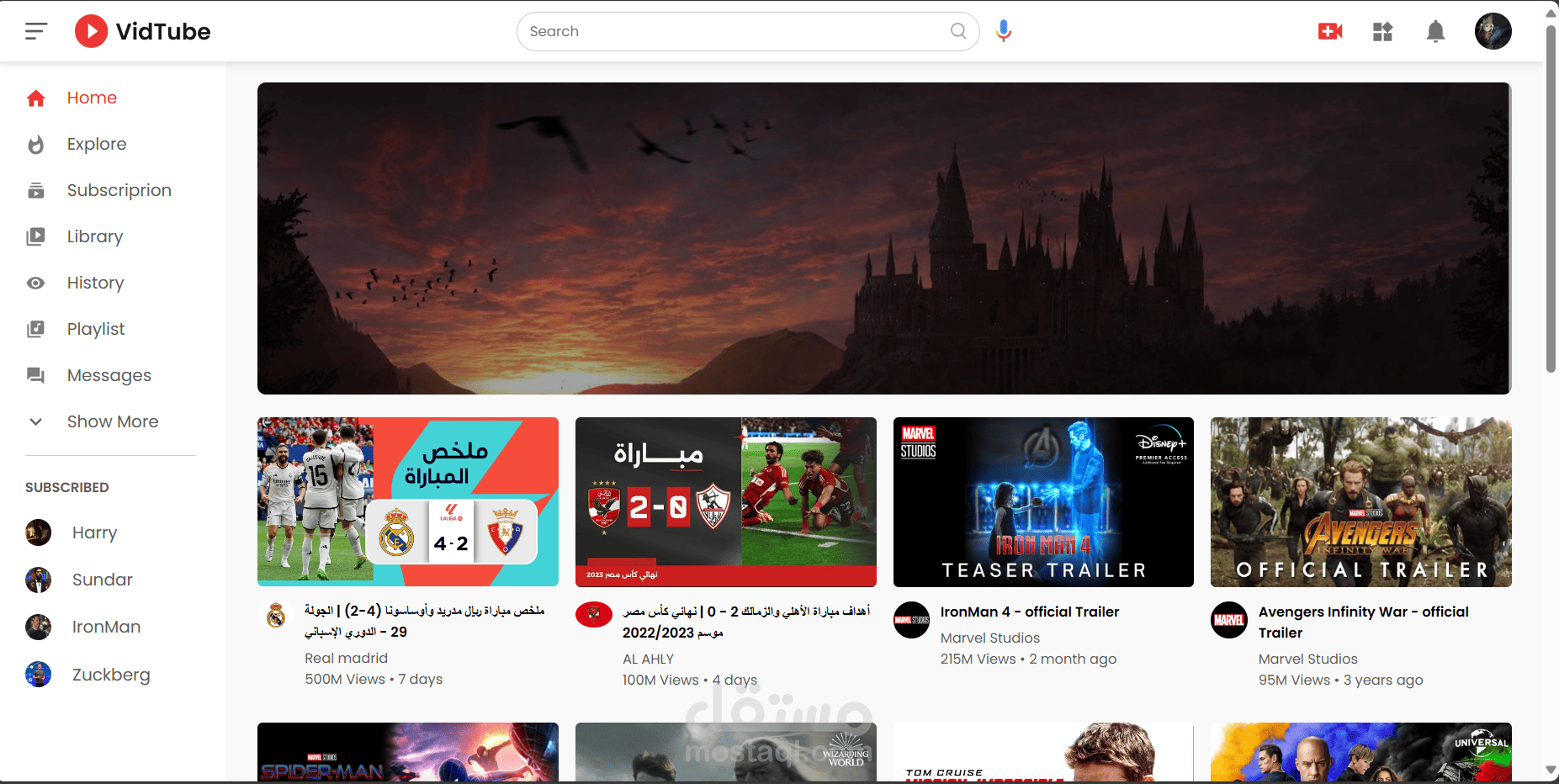Click the Home house icon

35,98
